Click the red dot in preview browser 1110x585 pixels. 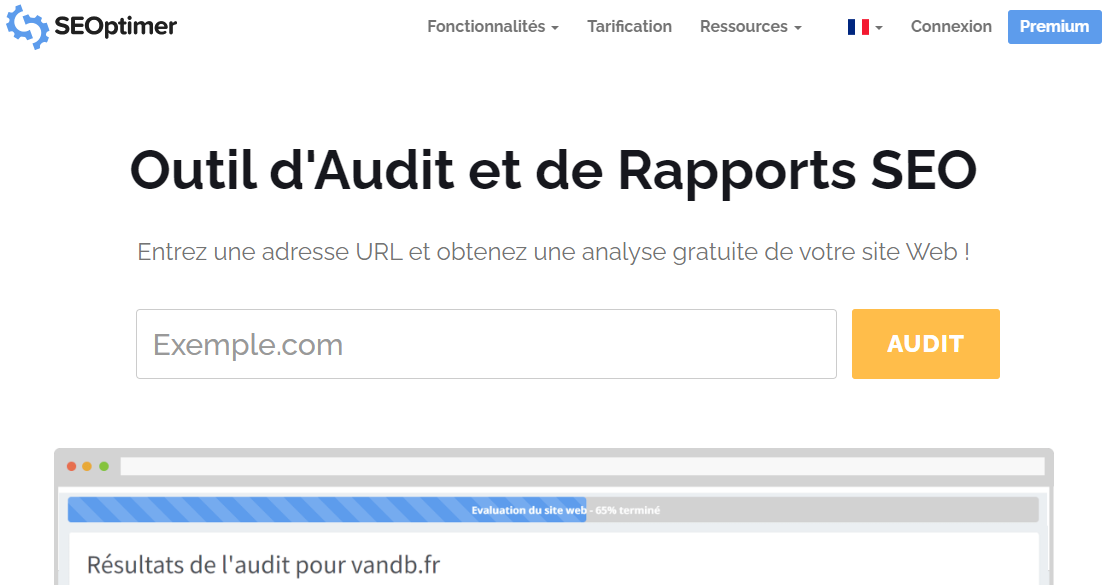pyautogui.click(x=71, y=466)
